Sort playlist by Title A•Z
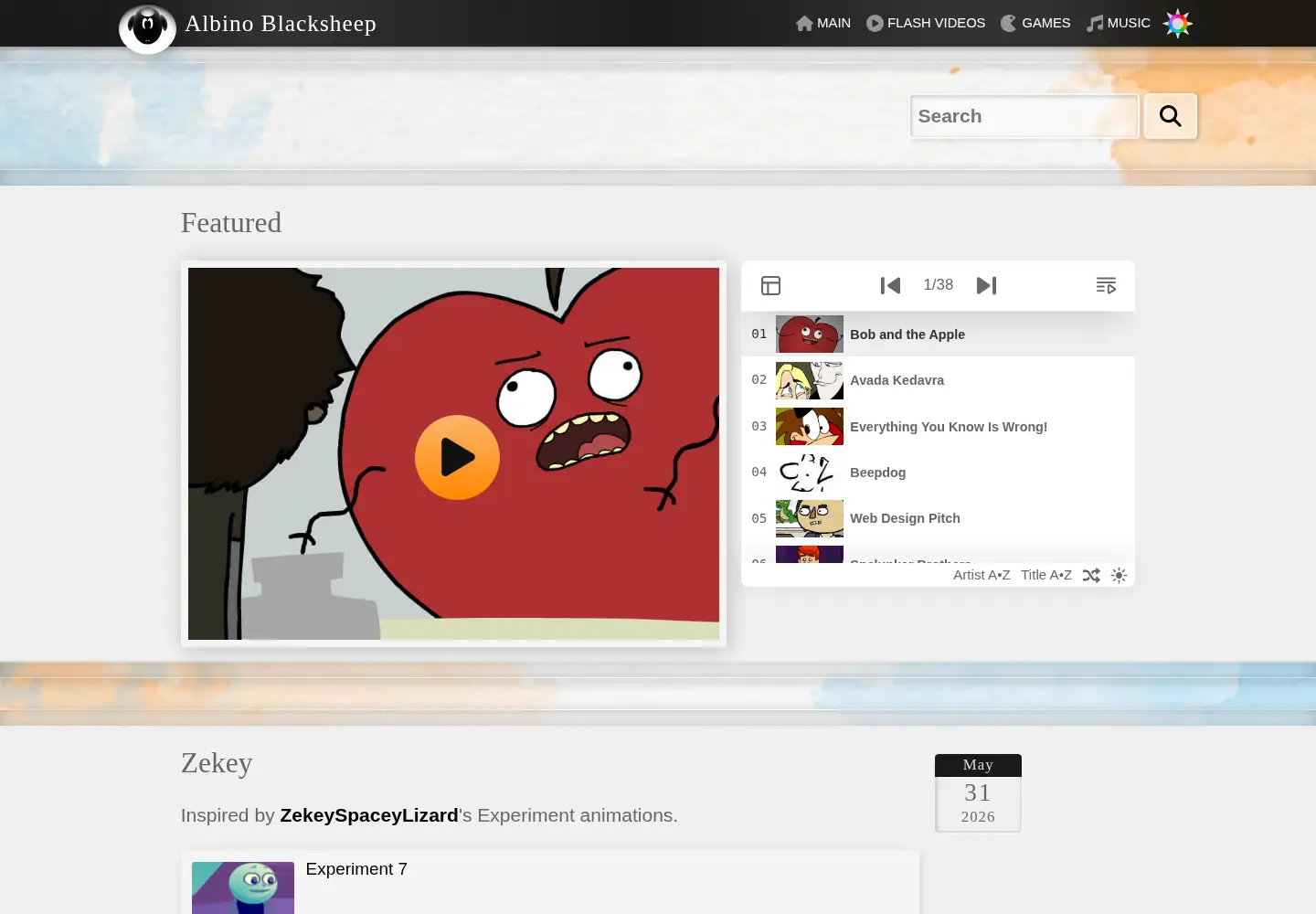This screenshot has height=914, width=1316. (1046, 575)
